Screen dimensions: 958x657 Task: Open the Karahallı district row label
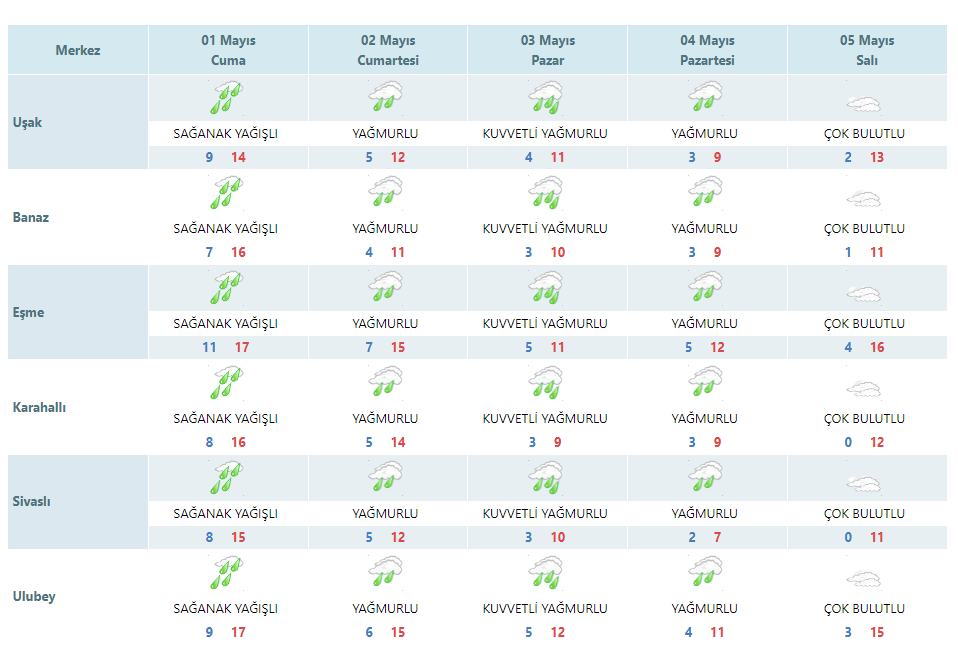point(39,407)
